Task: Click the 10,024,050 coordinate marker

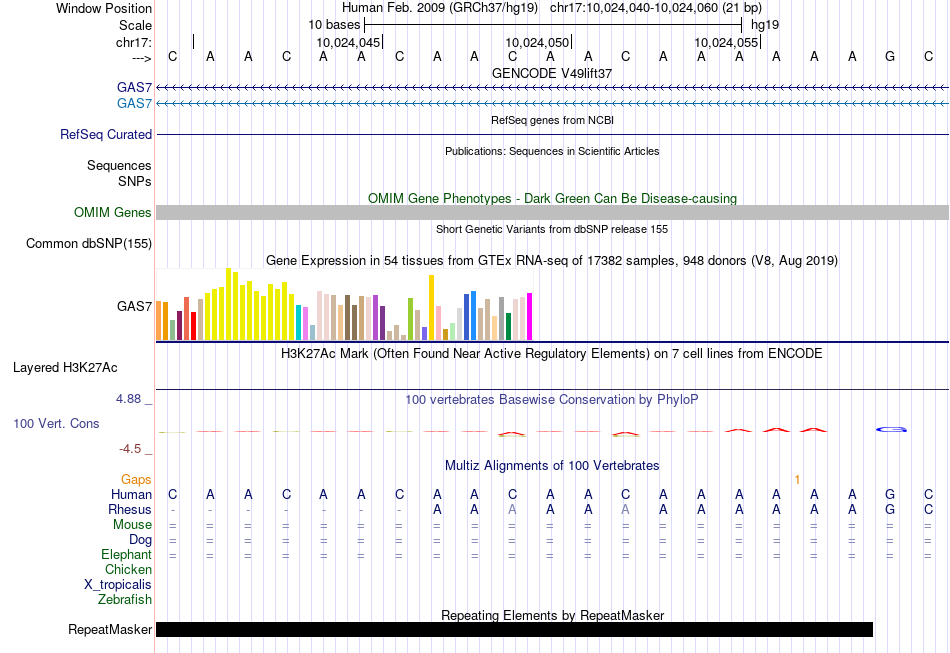Action: point(537,42)
